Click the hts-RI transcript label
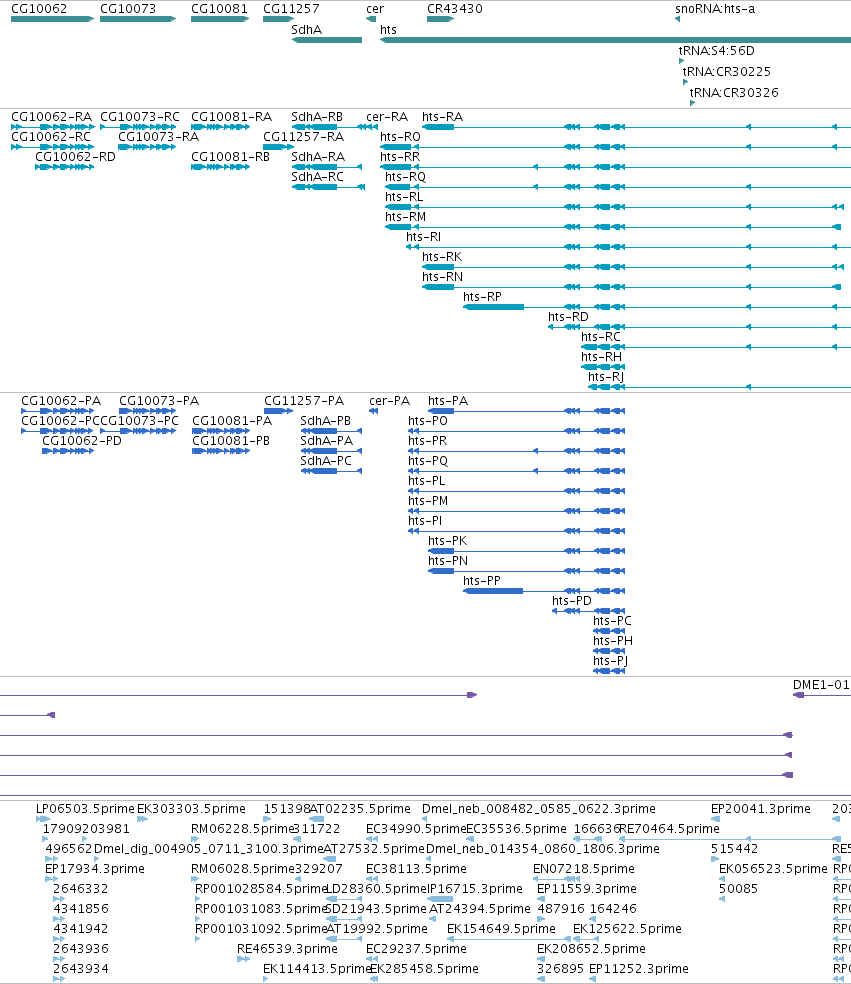The height and width of the screenshot is (984, 851). click(x=424, y=237)
